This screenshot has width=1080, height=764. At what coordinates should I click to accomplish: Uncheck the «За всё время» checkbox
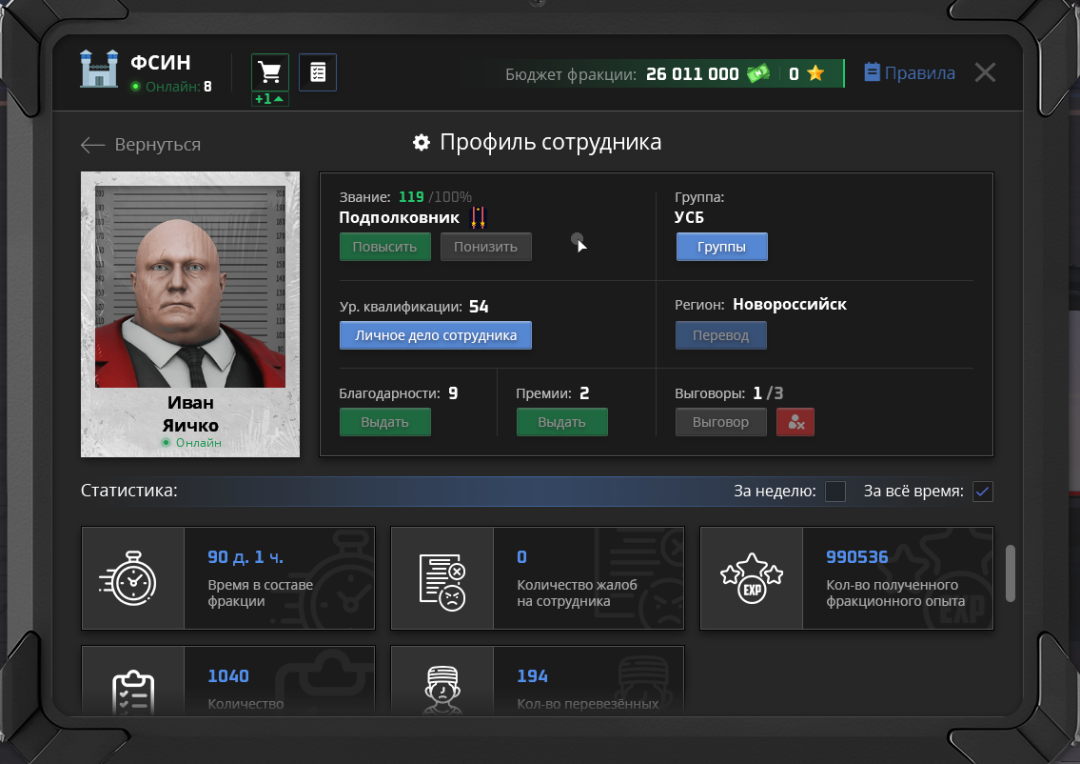coord(981,491)
